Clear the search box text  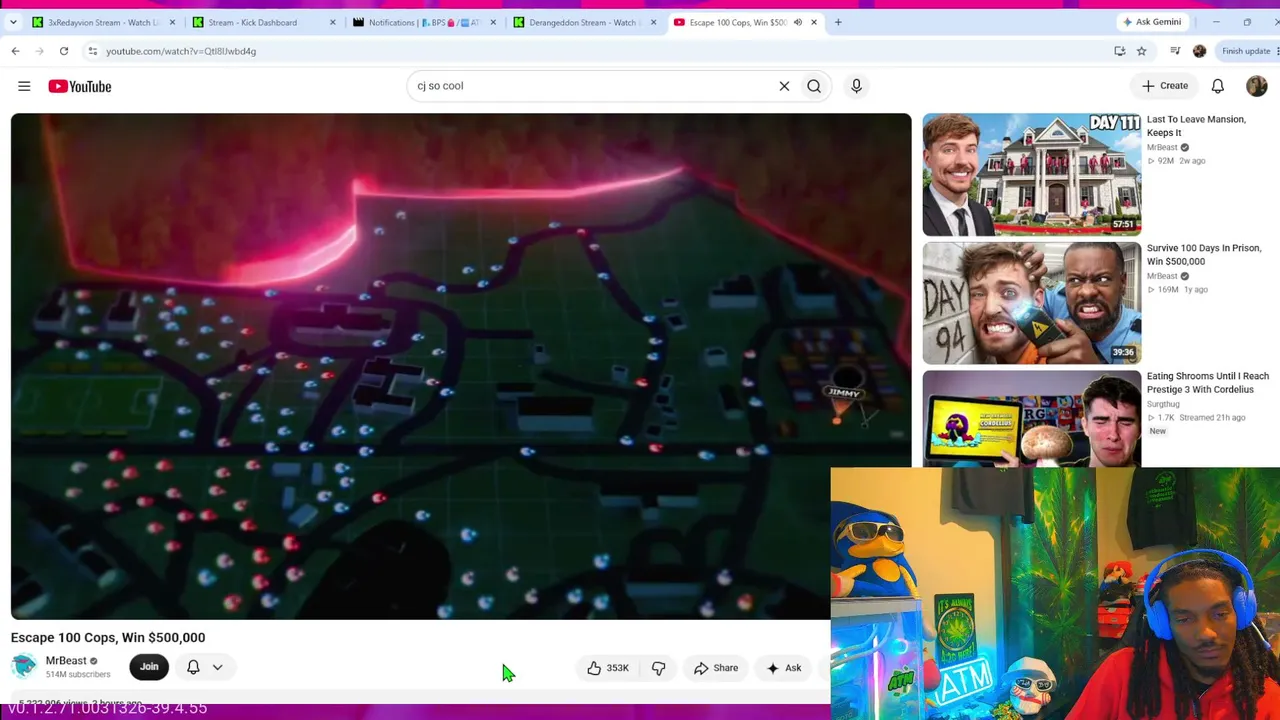(784, 86)
